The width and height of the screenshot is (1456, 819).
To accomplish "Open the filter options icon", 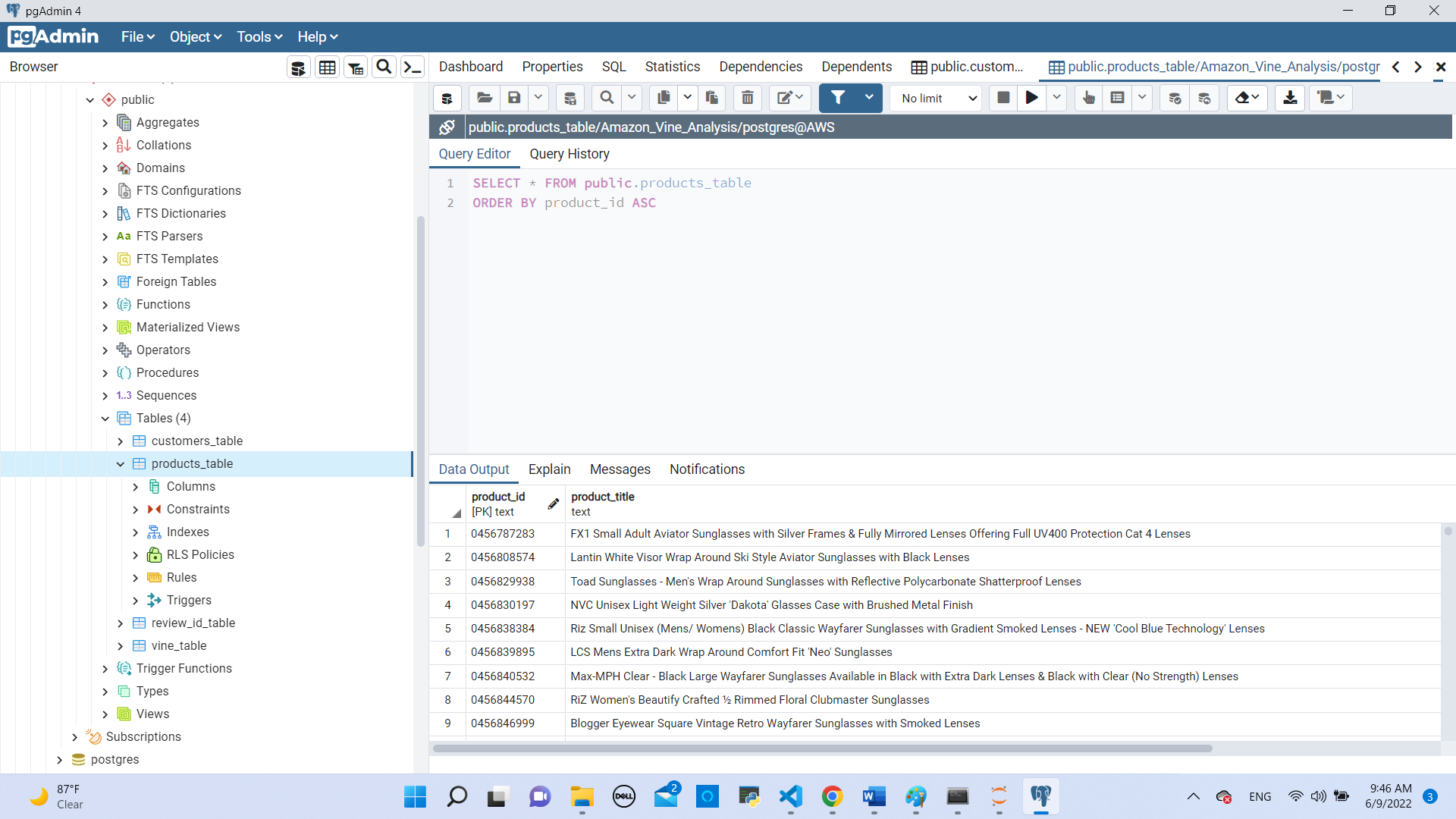I will point(838,98).
